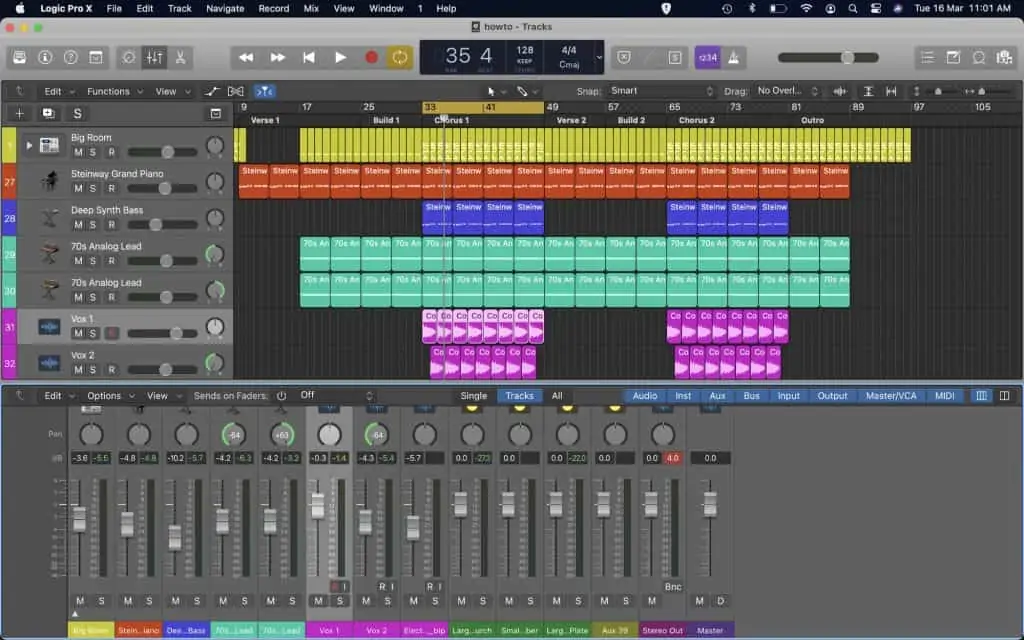Go to beginning with transport button
This screenshot has height=640, width=1024.
pos(309,57)
